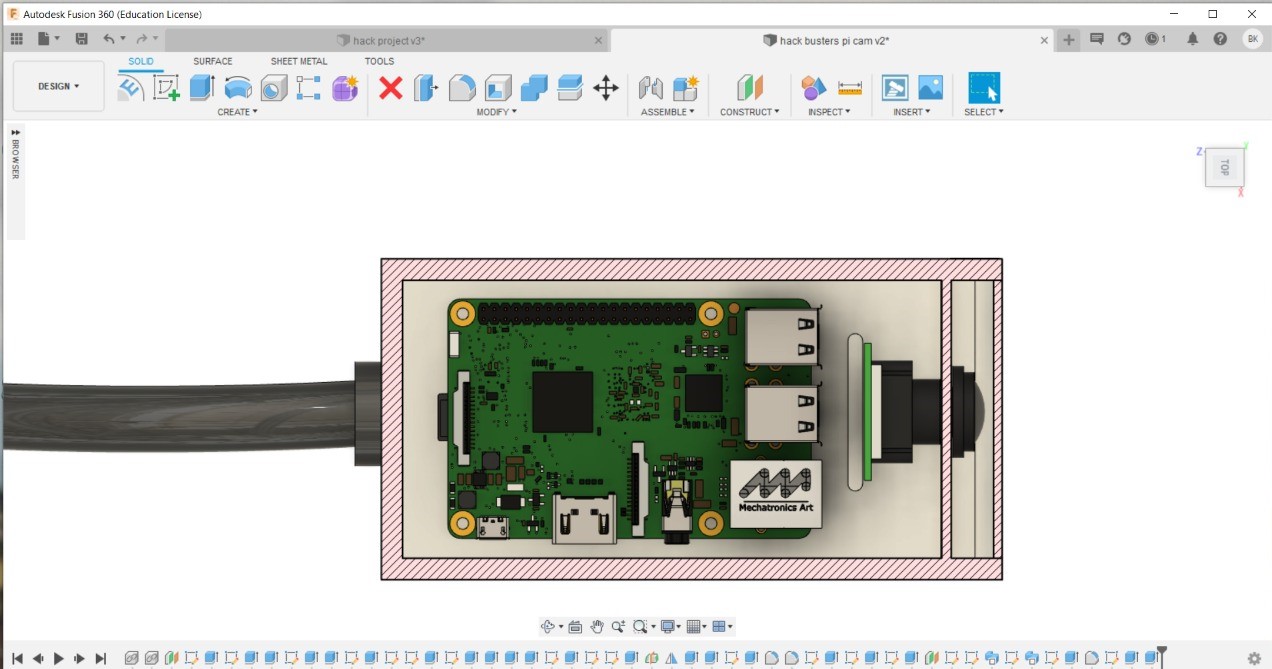Select the Offset Face tool
Image resolution: width=1272 pixels, height=669 pixels.
coord(570,88)
